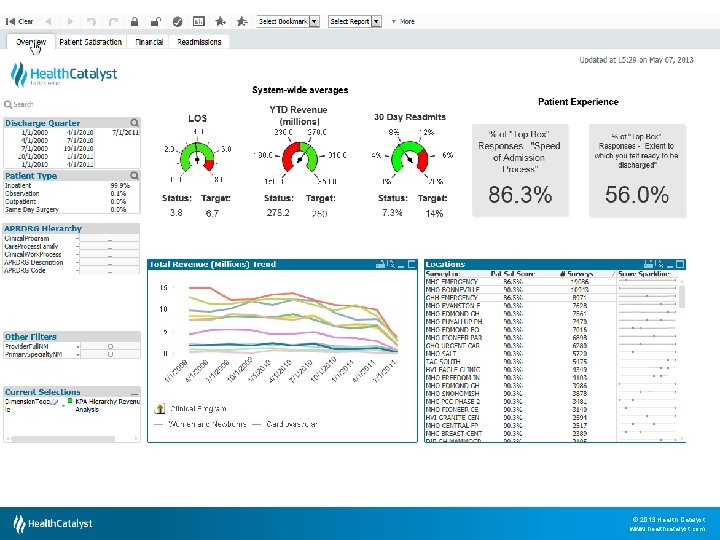Click Women and Newborns legend entry

(201, 424)
